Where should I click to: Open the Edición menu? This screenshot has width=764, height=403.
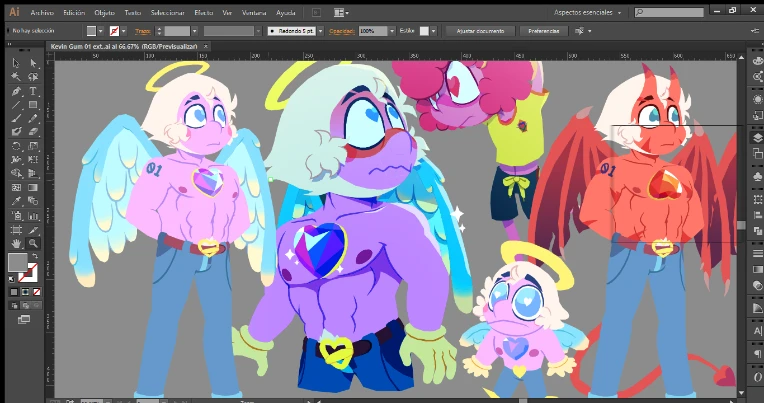pos(74,13)
